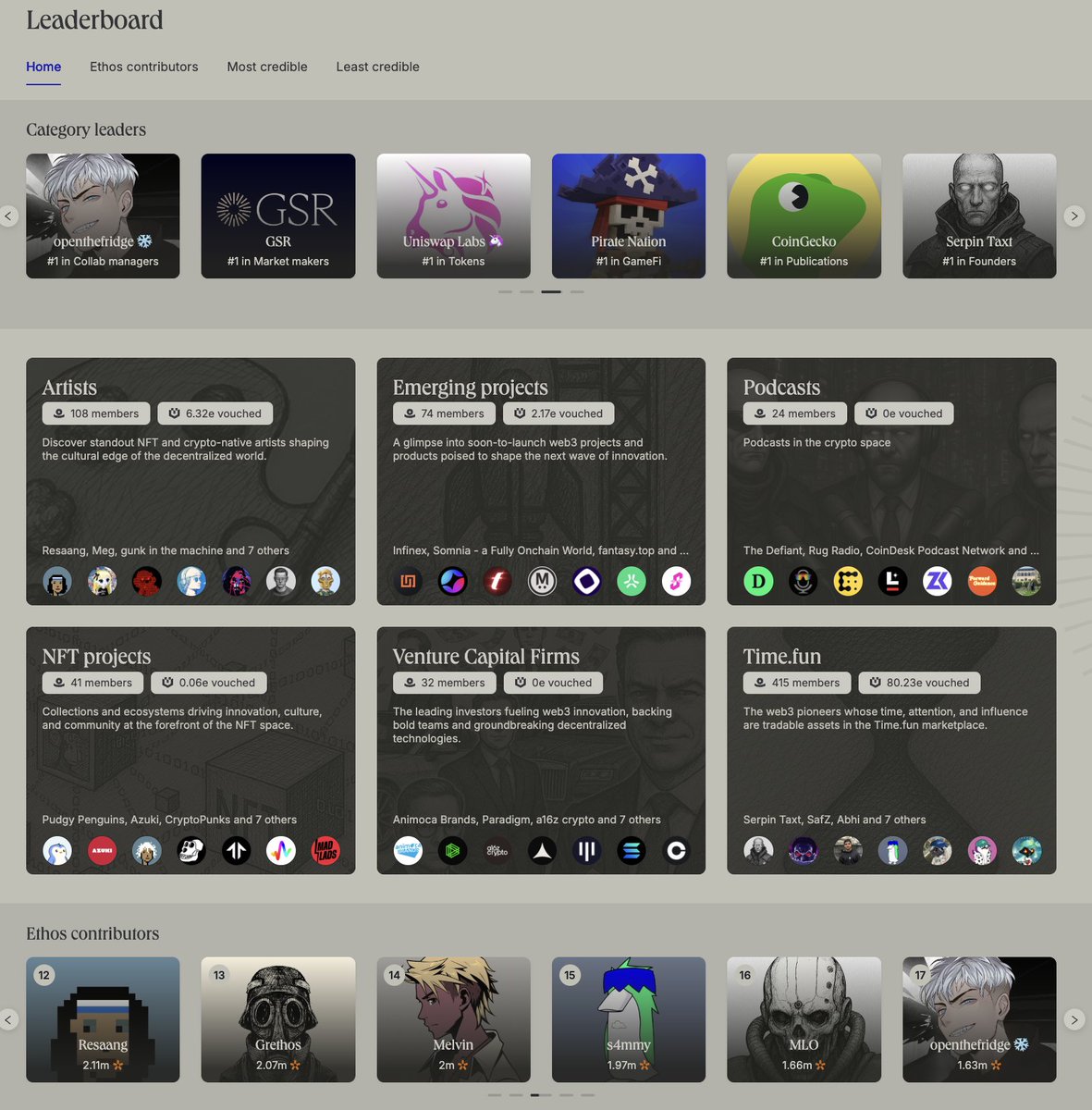The height and width of the screenshot is (1110, 1092).
Task: Open the green Paradigm avatar icon
Action: tap(452, 850)
